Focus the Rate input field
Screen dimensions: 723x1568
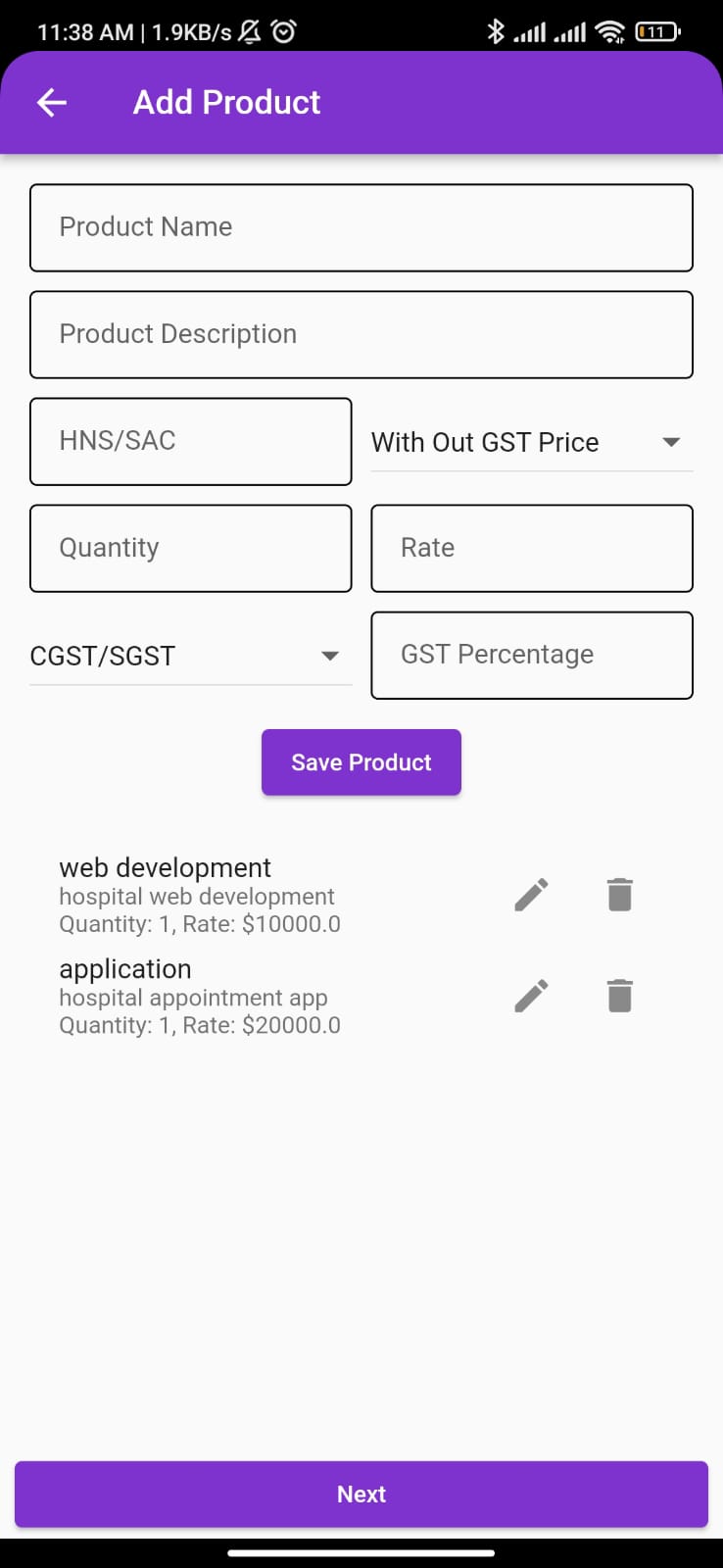[x=531, y=548]
